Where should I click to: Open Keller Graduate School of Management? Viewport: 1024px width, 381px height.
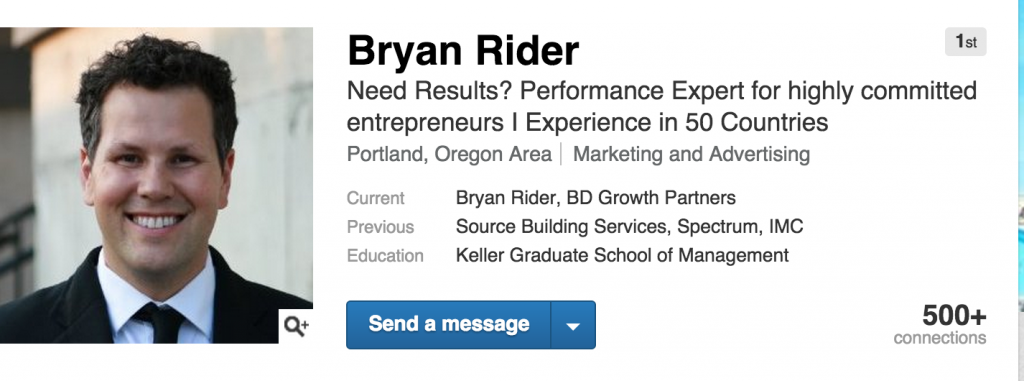622,255
